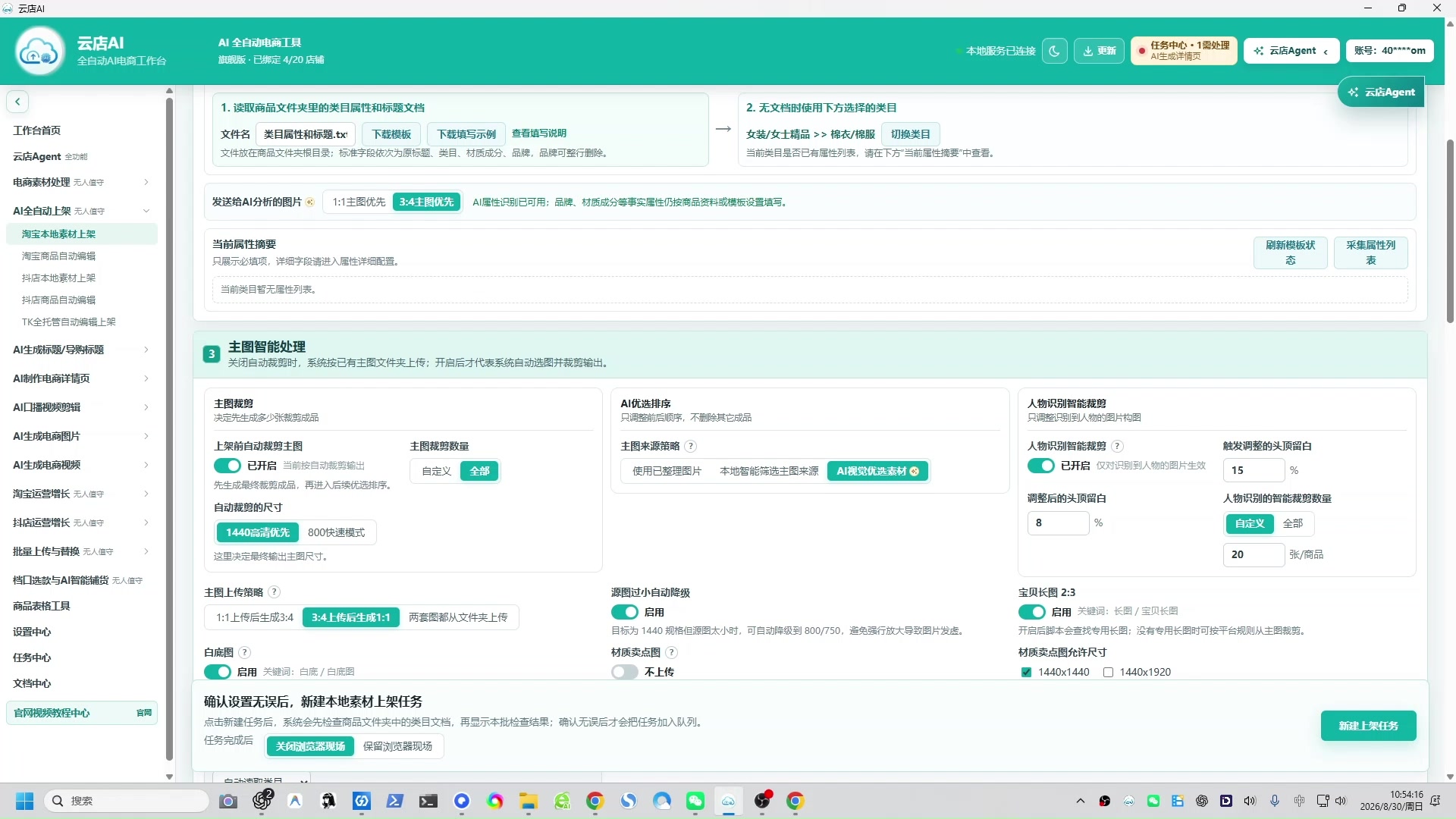The image size is (1456, 819).
Task: Collapse sidebar with back arrow icon
Action: click(x=17, y=102)
